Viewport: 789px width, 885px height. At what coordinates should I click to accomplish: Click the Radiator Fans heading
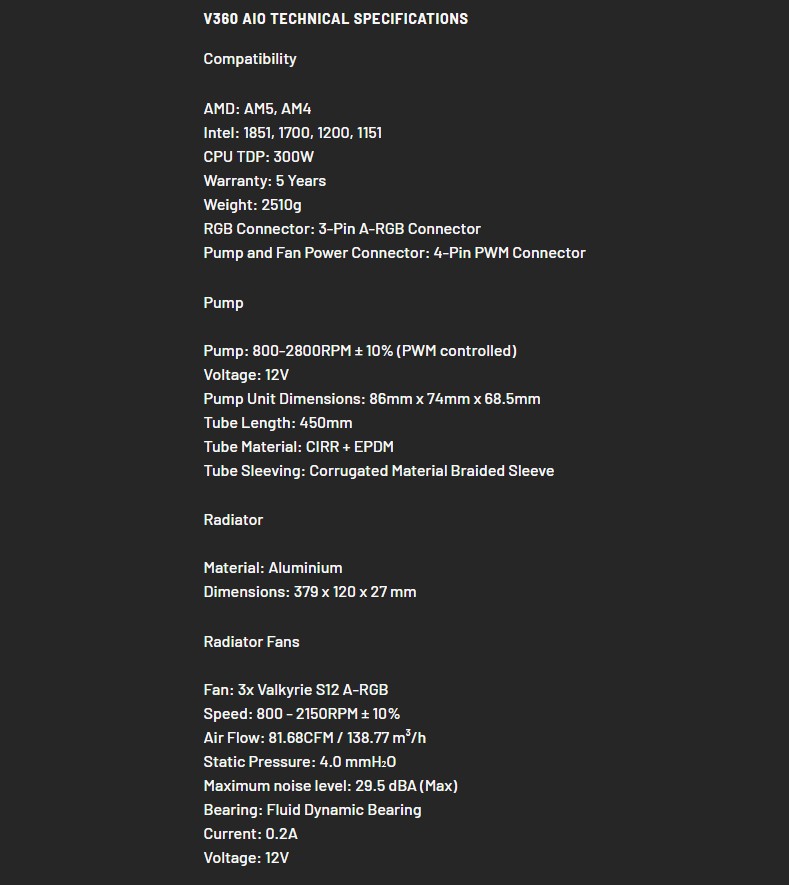tap(251, 642)
